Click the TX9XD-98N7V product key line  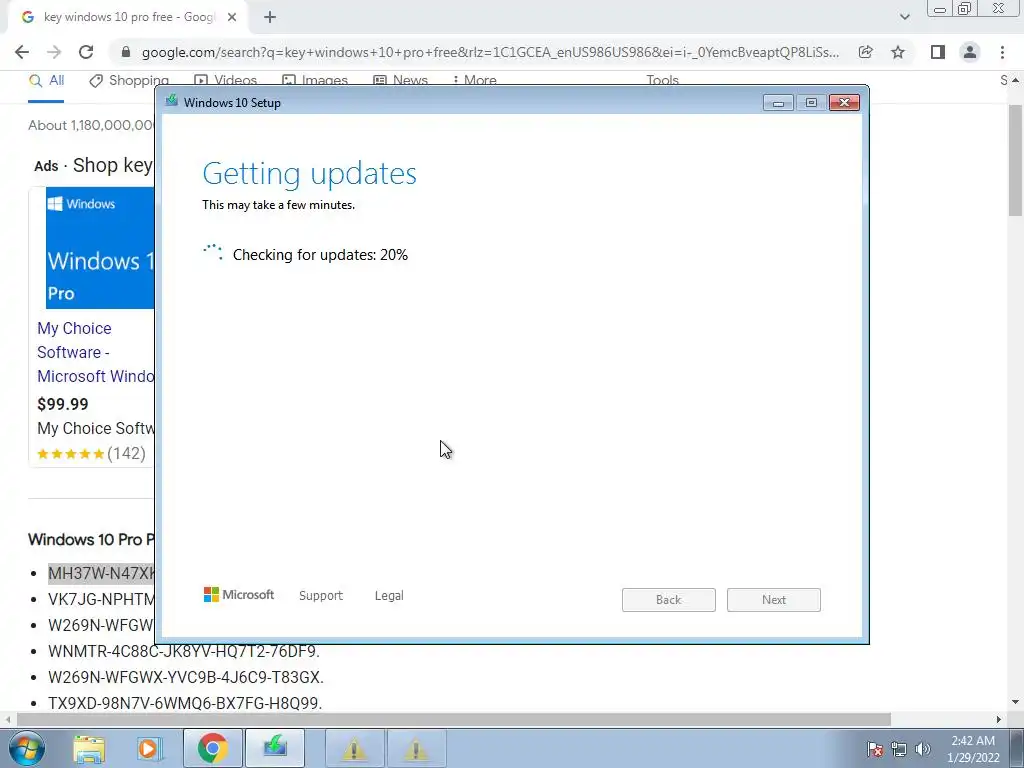(x=185, y=703)
